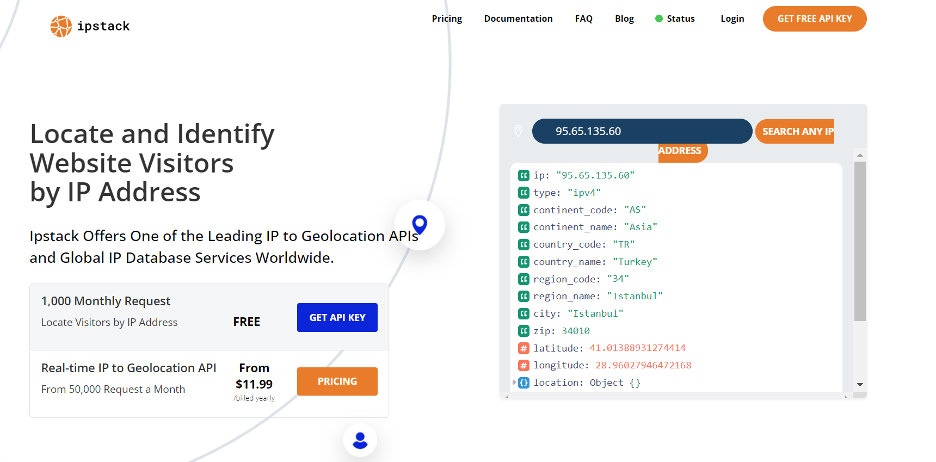Click the scrollbar up arrow

[860, 155]
